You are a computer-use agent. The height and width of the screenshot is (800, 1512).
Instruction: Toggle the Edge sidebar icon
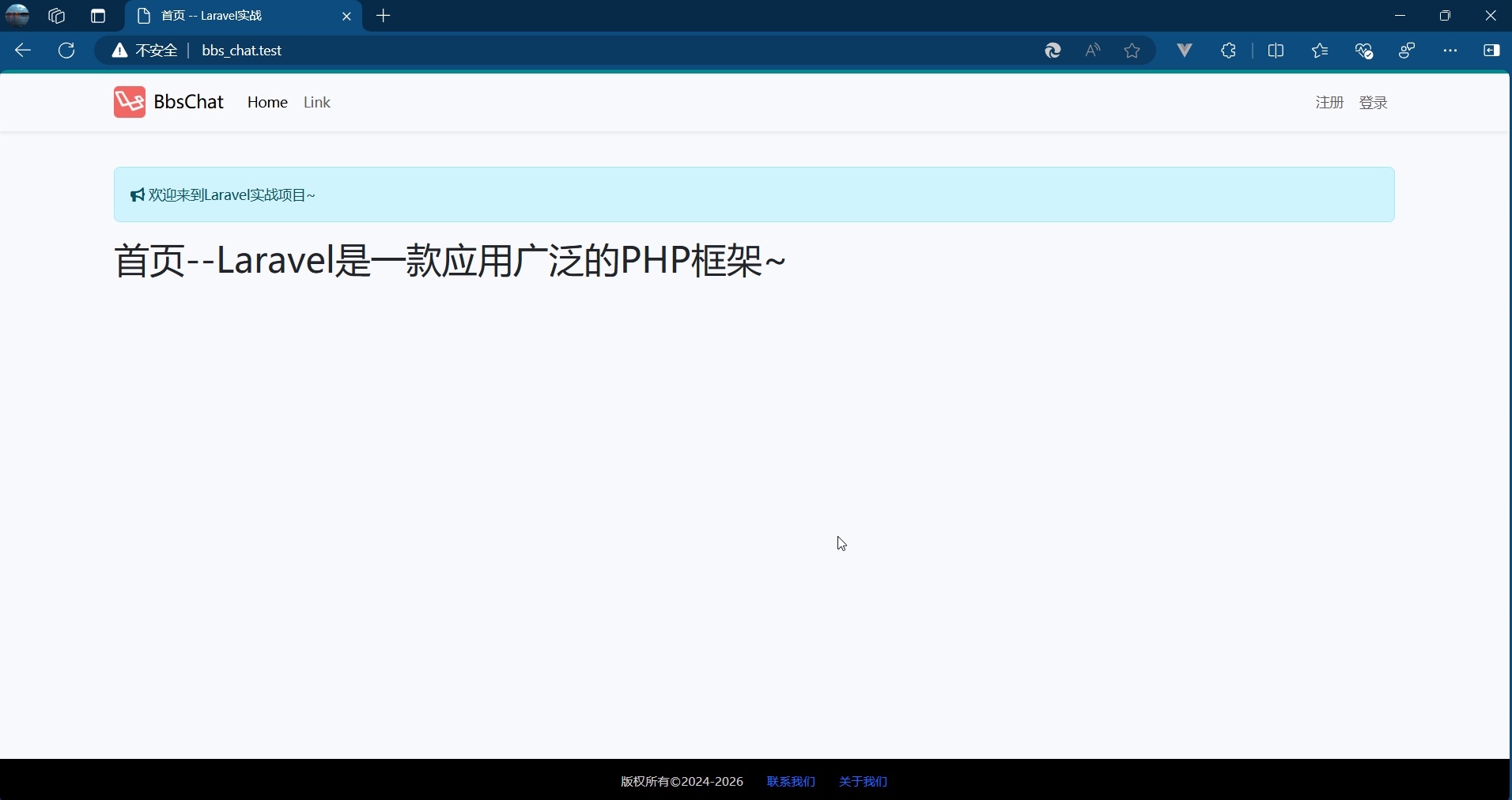point(1491,51)
